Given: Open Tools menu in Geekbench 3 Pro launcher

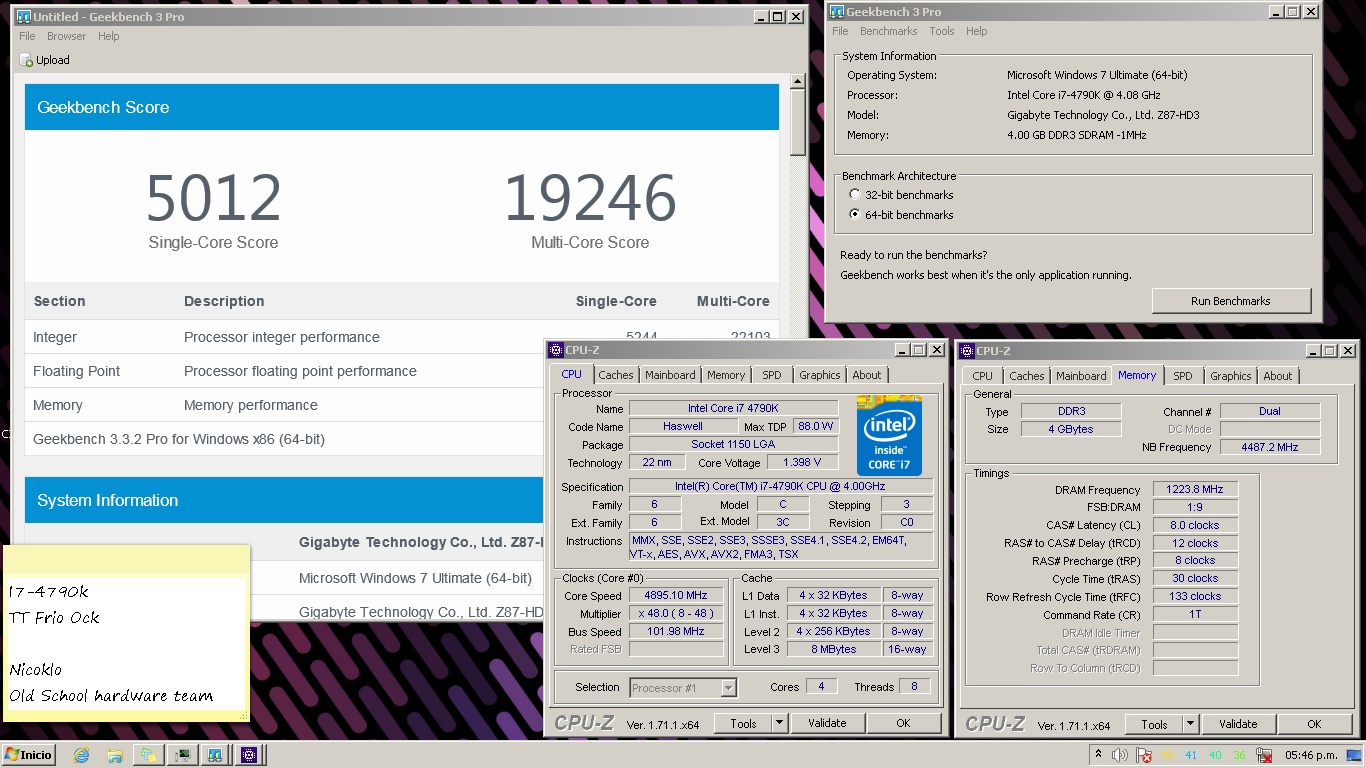Looking at the screenshot, I should tap(941, 31).
